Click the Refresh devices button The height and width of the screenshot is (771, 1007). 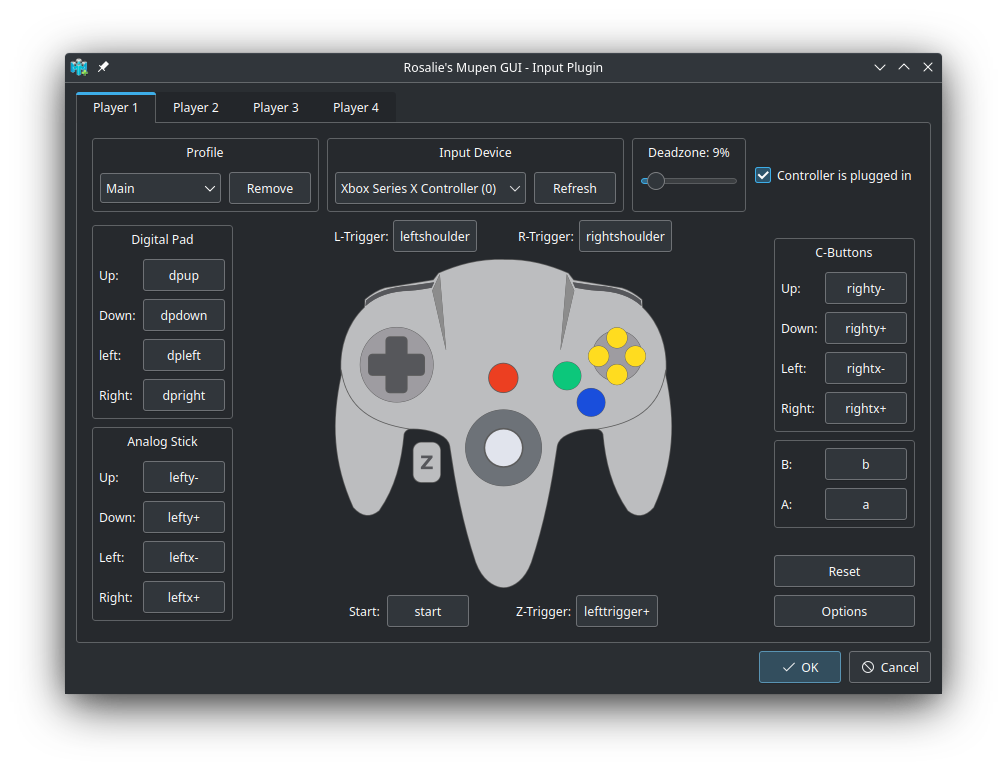575,188
